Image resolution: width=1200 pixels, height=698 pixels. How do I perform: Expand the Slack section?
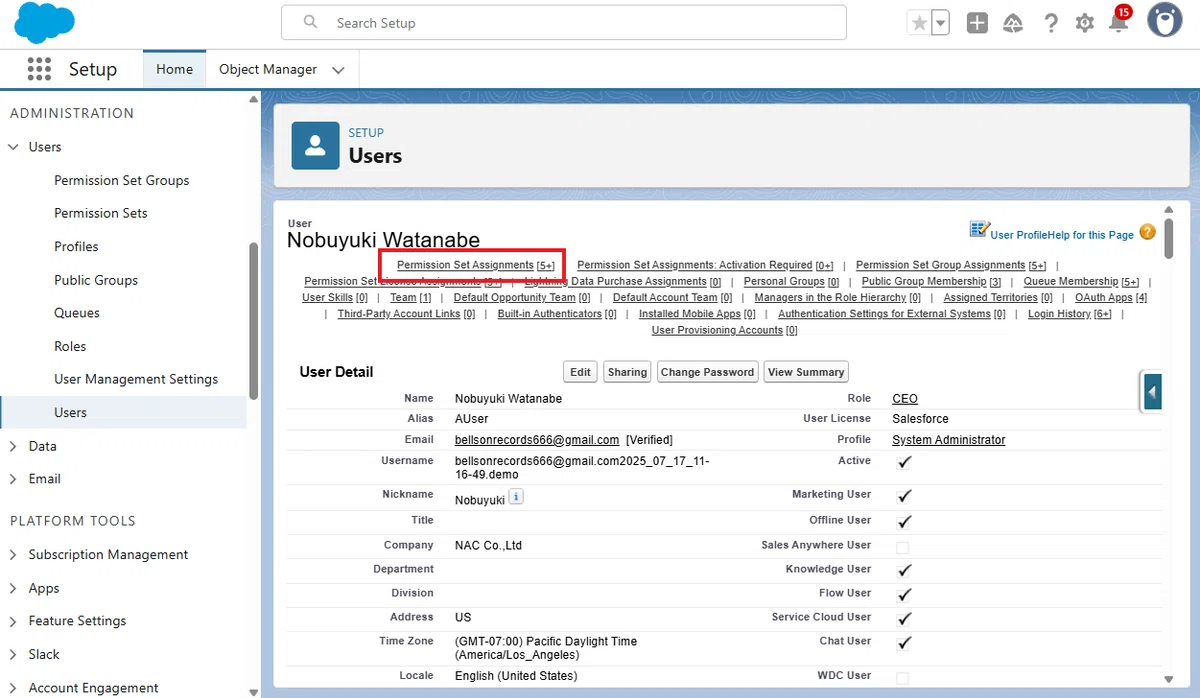[13, 654]
